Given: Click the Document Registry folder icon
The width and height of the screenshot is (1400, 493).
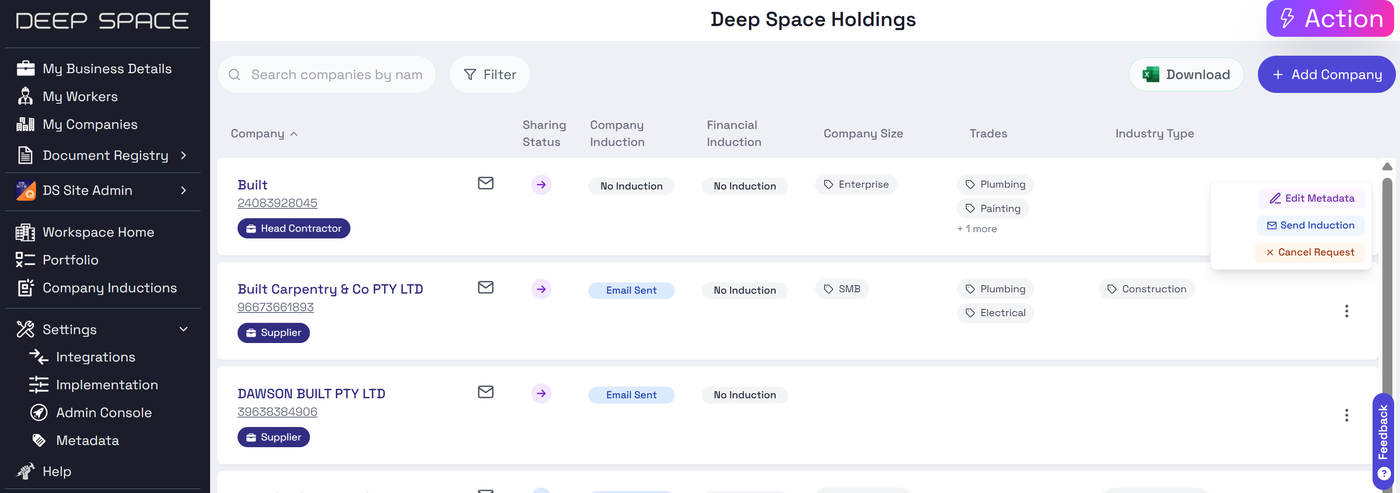Looking at the screenshot, I should [26, 156].
